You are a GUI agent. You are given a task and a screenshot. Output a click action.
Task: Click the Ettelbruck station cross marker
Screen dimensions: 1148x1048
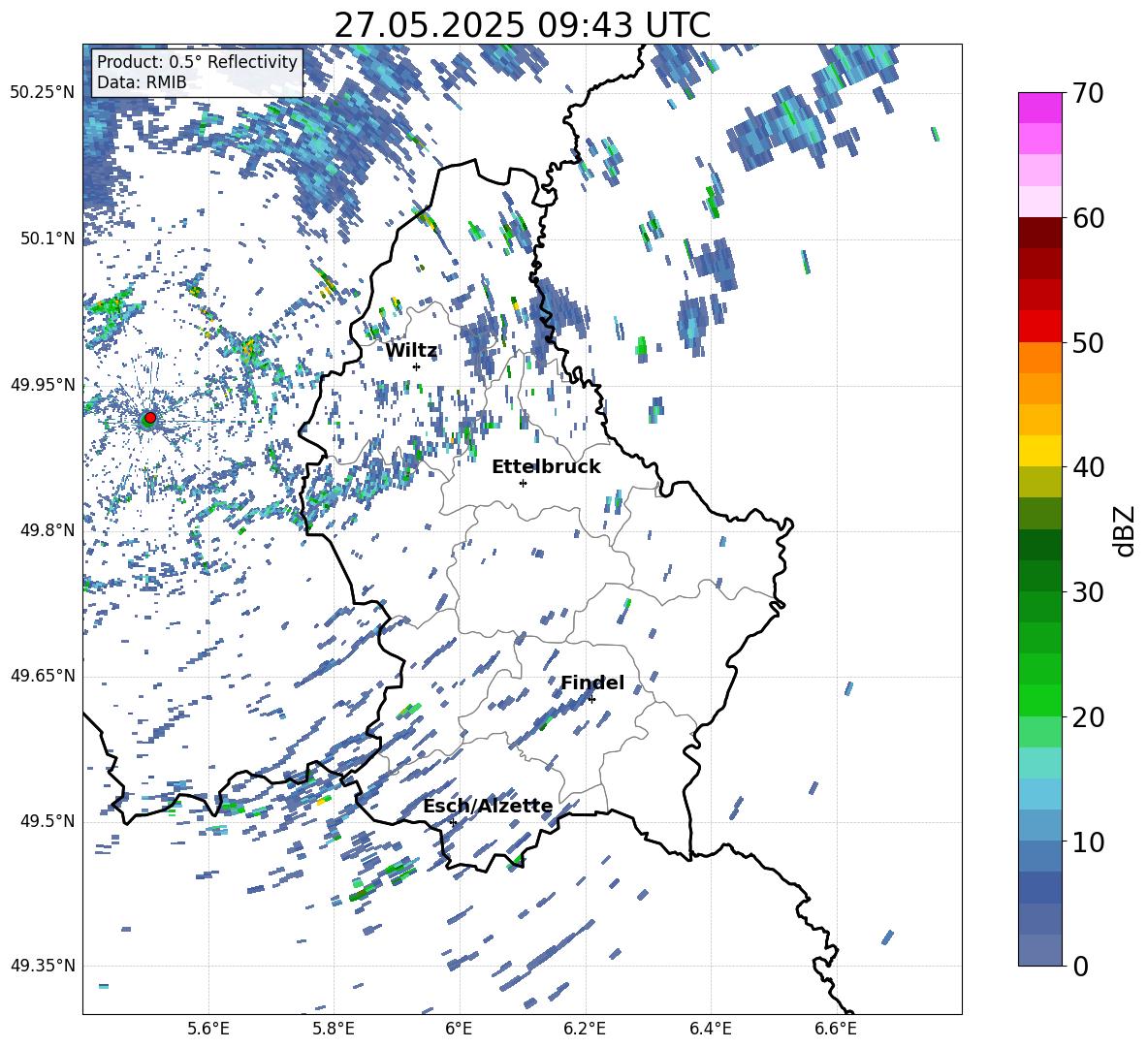click(523, 483)
